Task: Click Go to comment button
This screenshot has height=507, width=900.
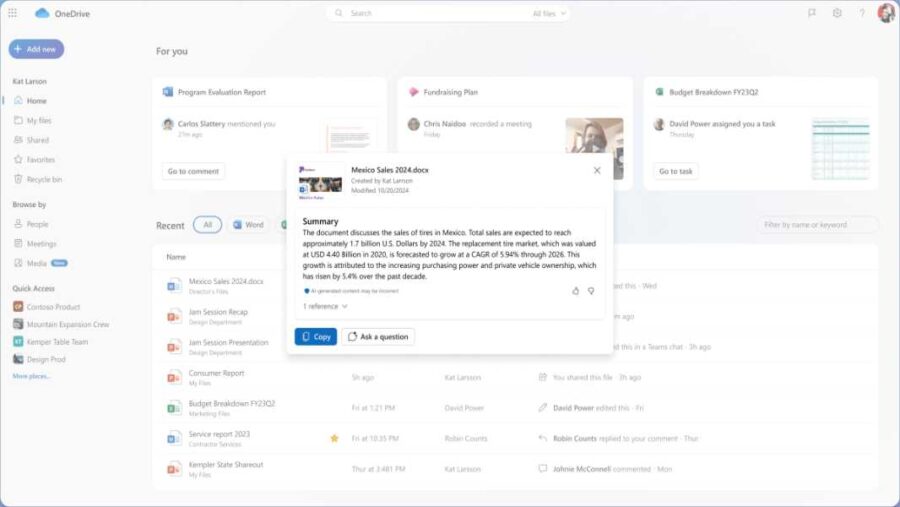Action: tap(193, 171)
